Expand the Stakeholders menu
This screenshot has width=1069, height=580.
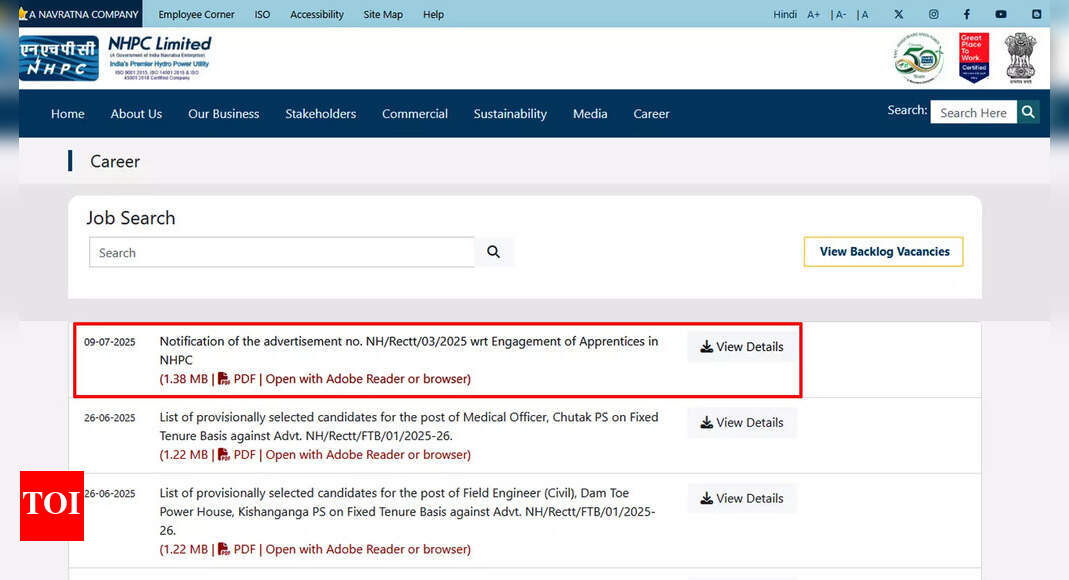(x=320, y=114)
